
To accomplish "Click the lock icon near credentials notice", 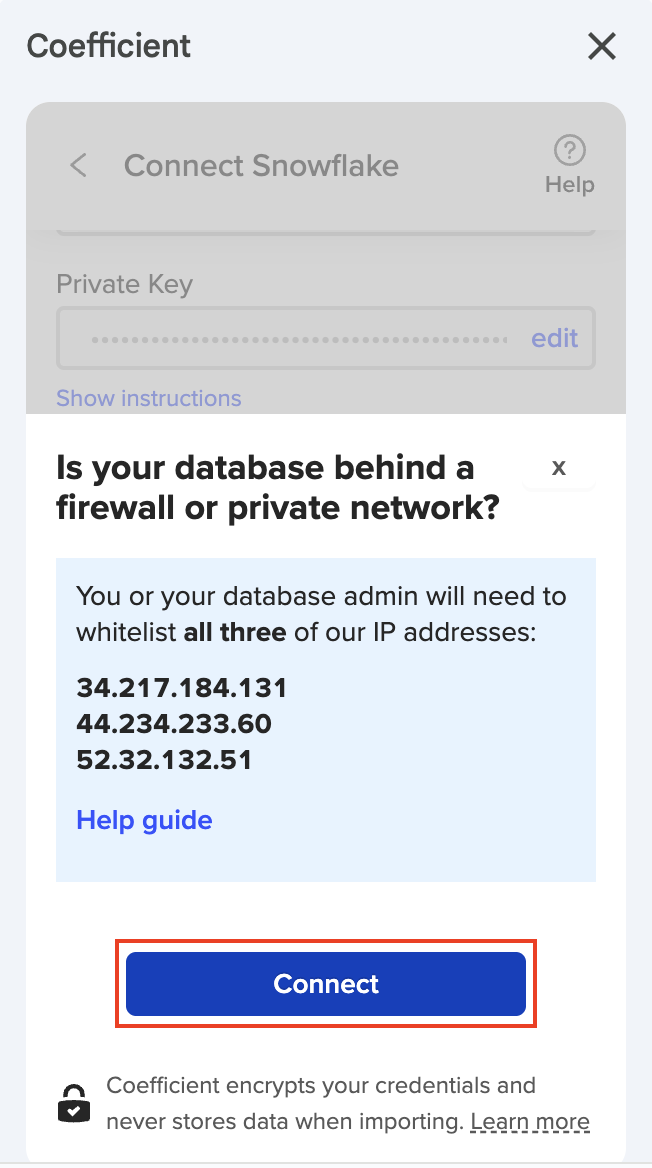I will point(73,1104).
